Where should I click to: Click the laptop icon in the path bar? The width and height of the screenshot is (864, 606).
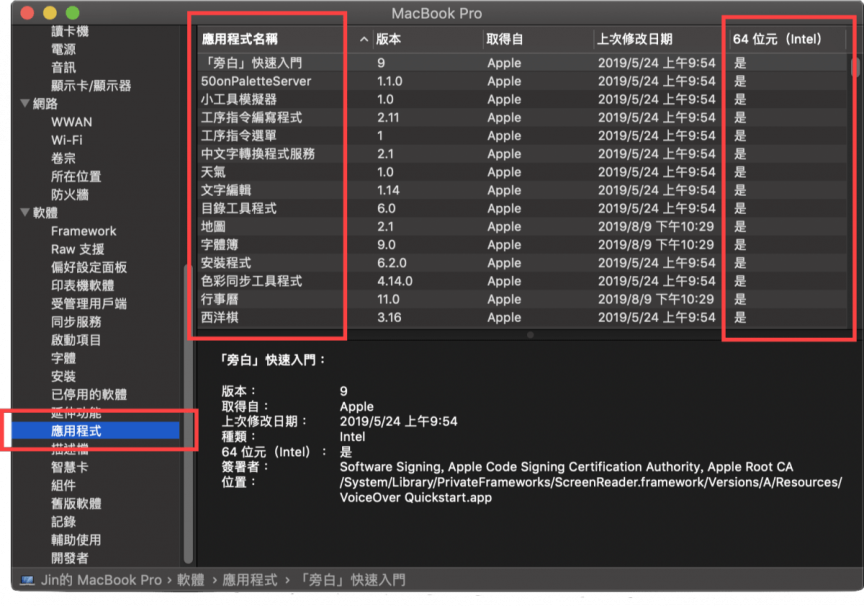pos(28,580)
